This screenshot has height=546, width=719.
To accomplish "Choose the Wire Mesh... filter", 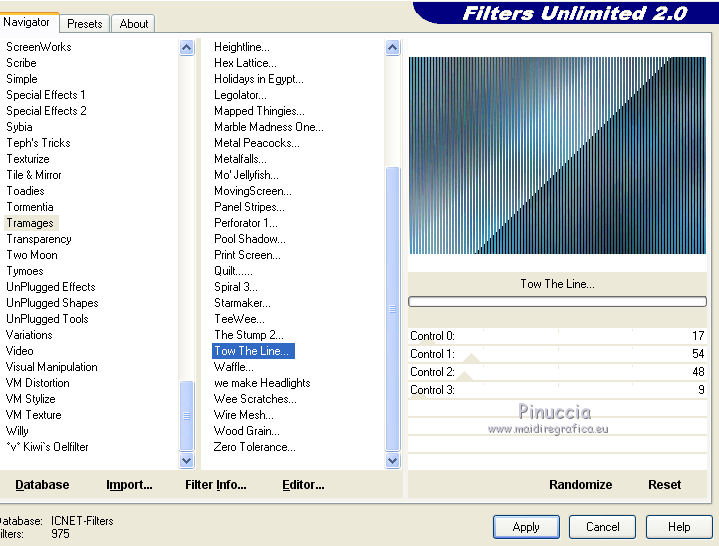I will coord(244,415).
